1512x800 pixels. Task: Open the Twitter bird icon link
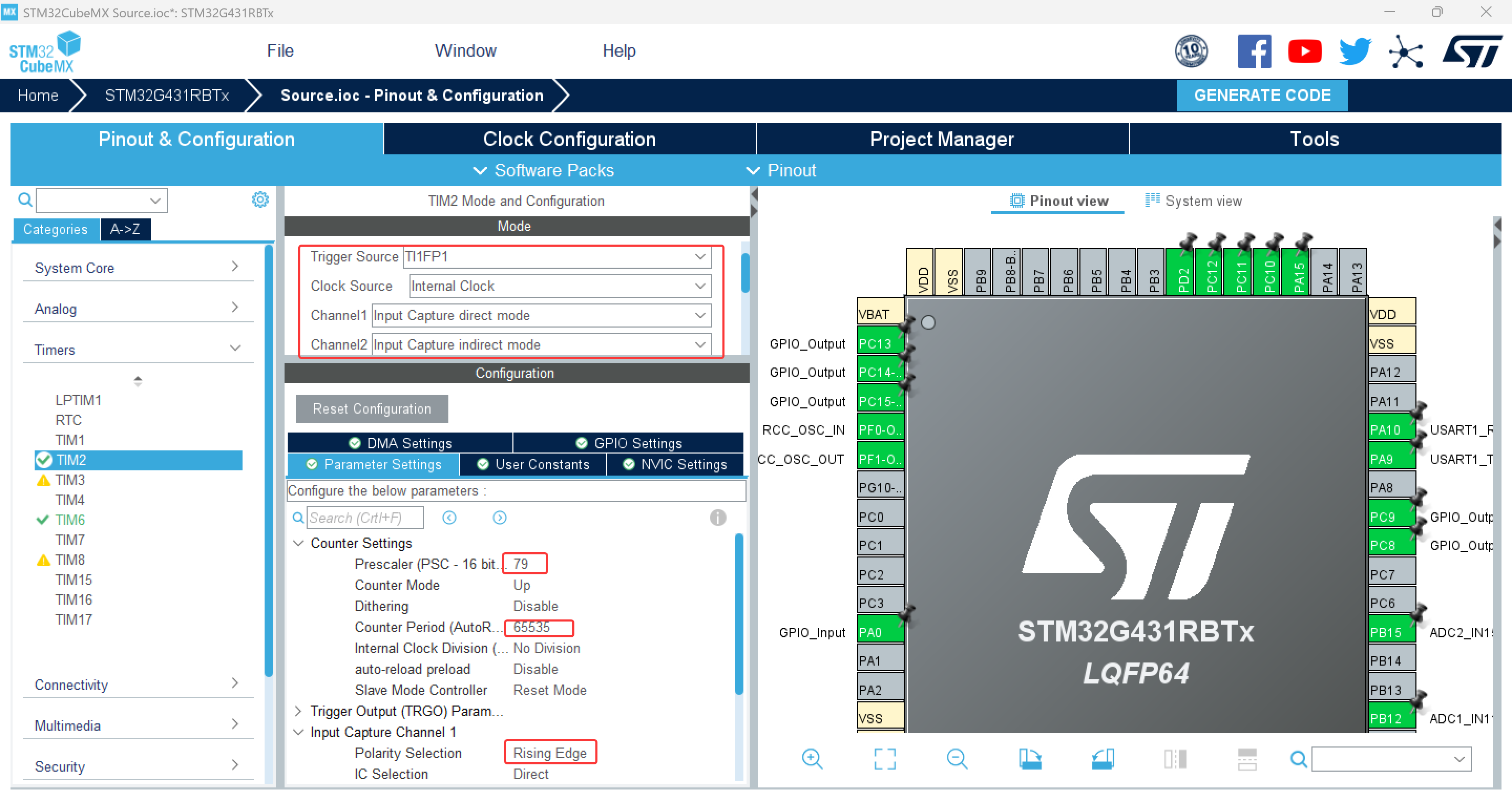tap(1354, 51)
